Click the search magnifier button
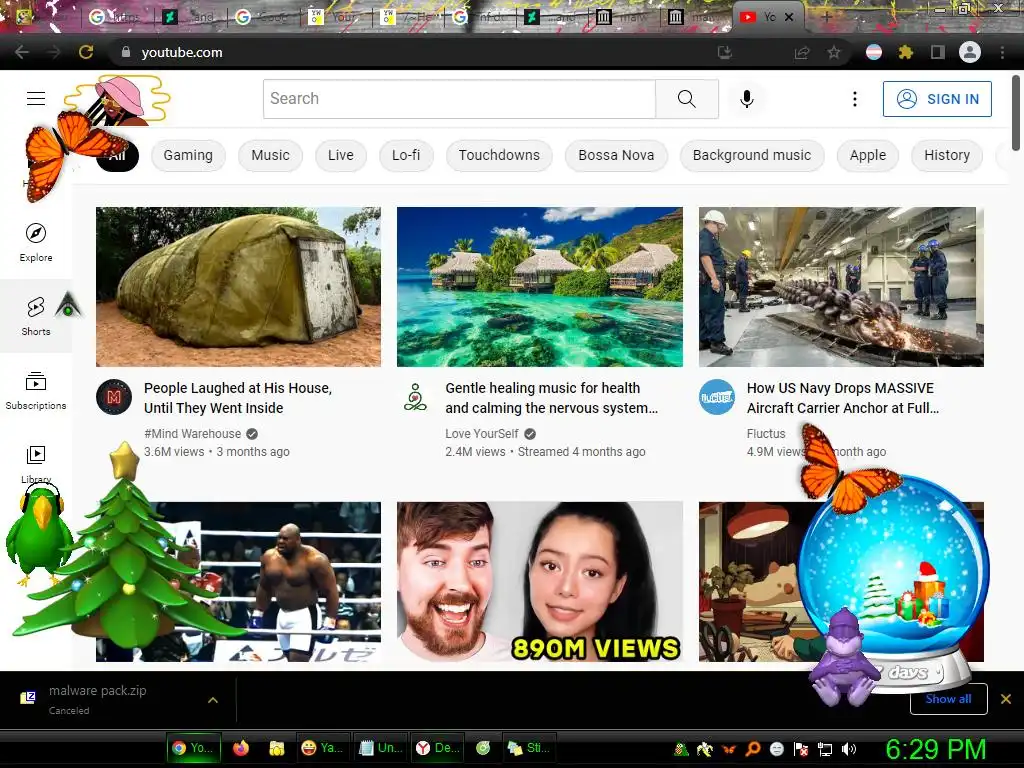Viewport: 1024px width, 768px height. [687, 99]
